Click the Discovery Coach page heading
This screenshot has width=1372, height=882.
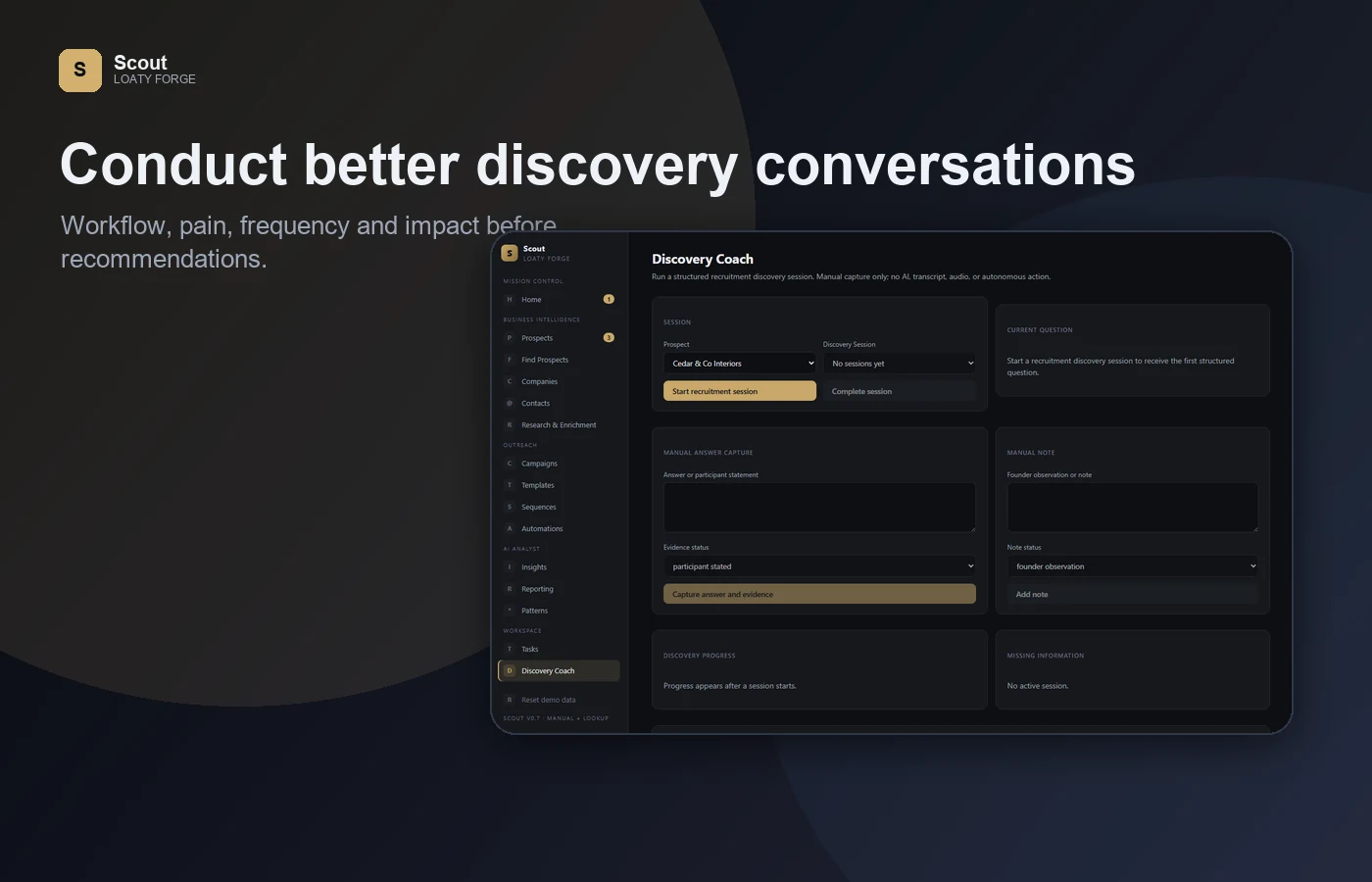pos(703,259)
